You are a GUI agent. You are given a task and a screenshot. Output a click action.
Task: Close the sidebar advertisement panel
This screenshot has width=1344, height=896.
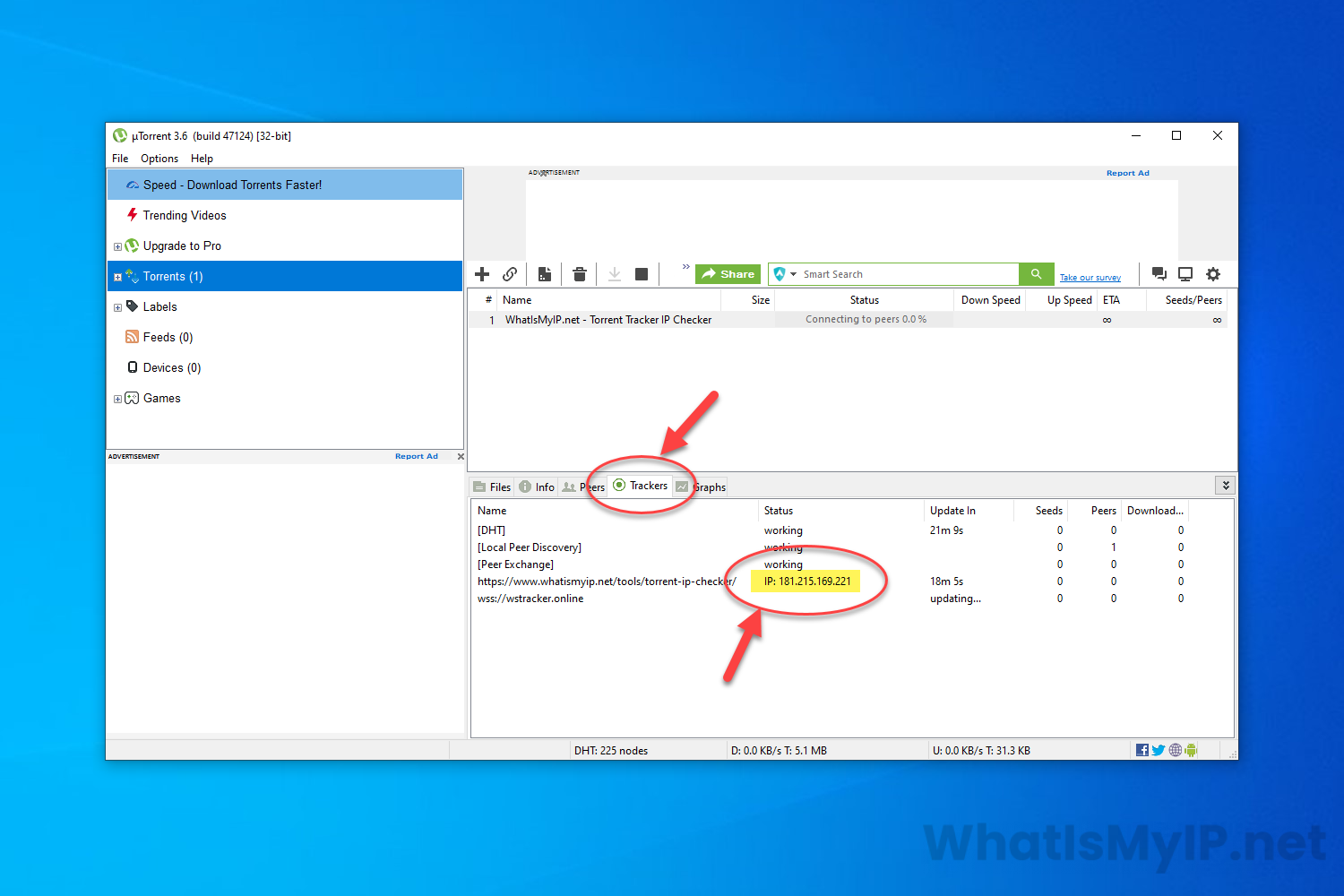(461, 457)
